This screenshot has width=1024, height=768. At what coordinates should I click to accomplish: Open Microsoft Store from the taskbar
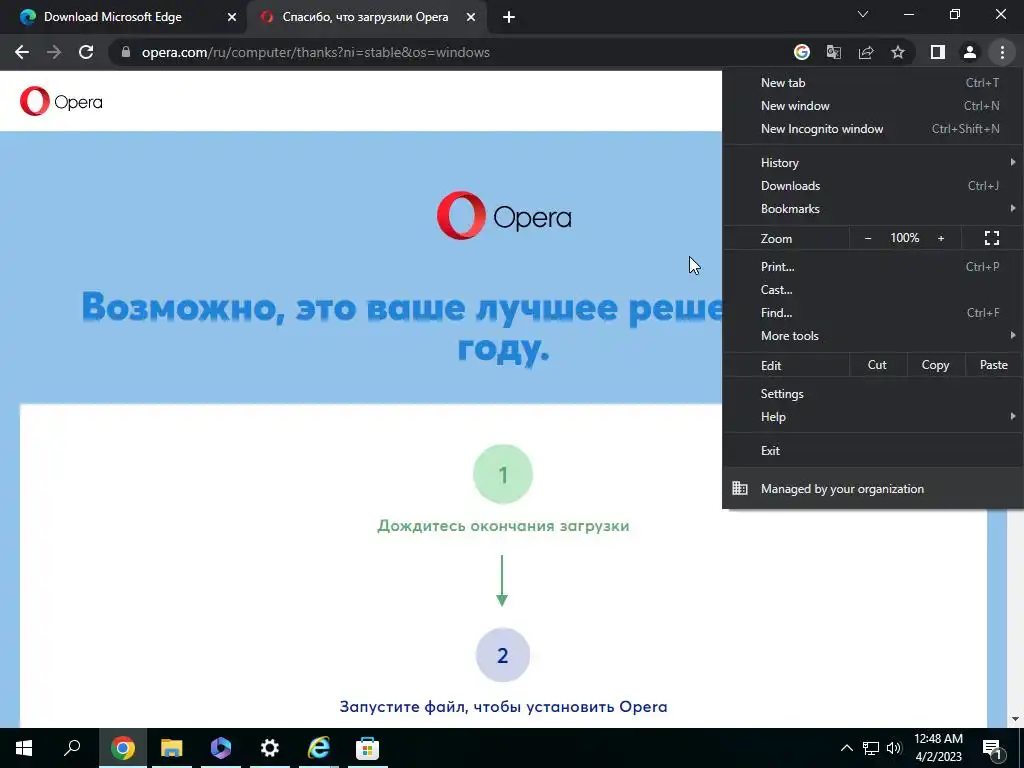pyautogui.click(x=368, y=748)
